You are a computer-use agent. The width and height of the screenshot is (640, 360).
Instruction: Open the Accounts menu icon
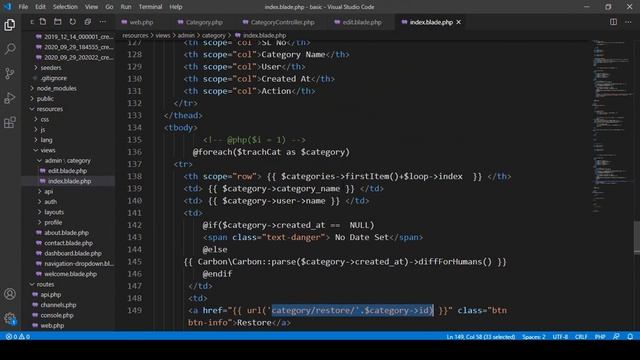click(x=10, y=294)
